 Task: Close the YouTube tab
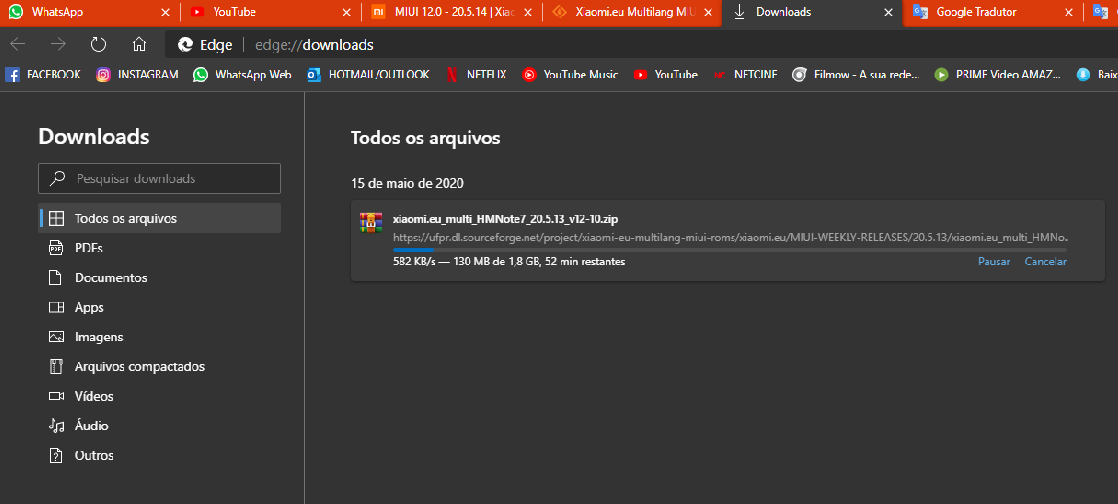point(347,13)
